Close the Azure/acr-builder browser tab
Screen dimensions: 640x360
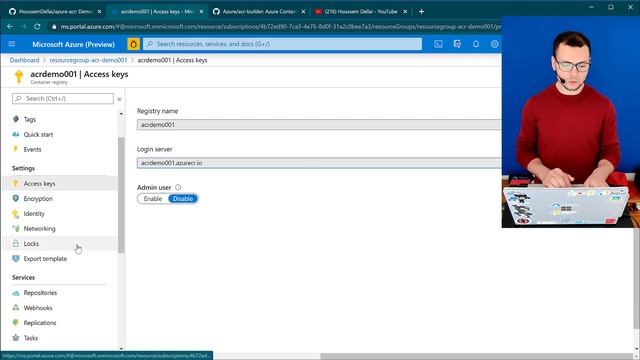tap(303, 11)
